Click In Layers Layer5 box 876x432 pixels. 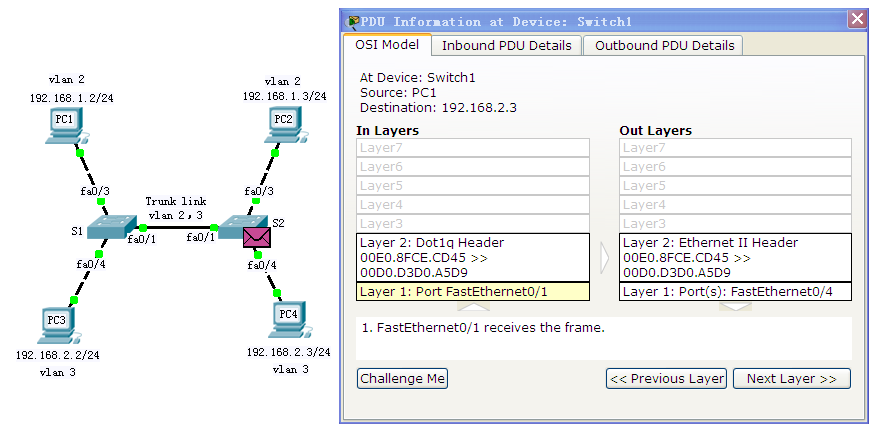click(473, 186)
